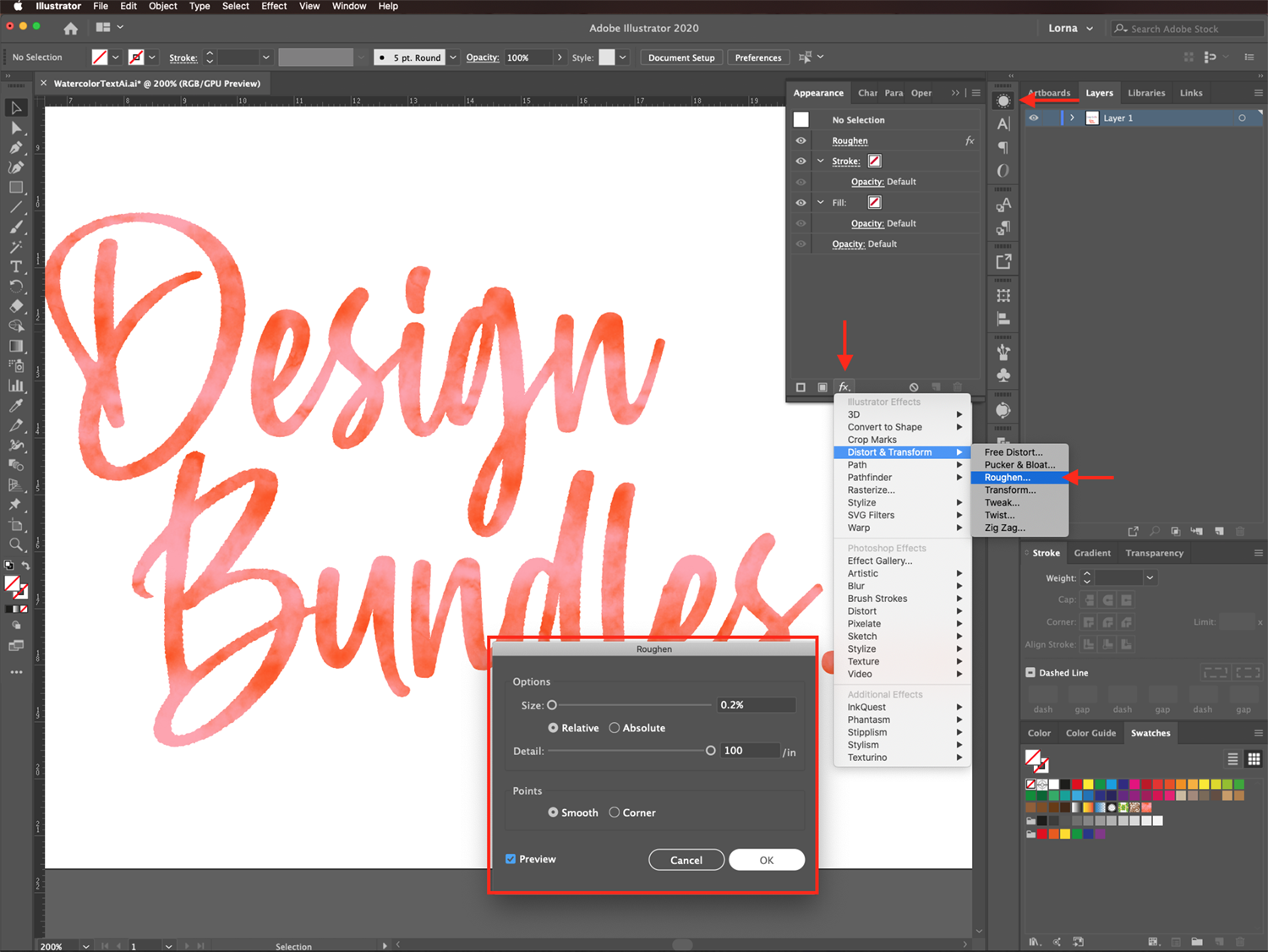Select the Zoom tool
The width and height of the screenshot is (1268, 952).
(x=16, y=544)
